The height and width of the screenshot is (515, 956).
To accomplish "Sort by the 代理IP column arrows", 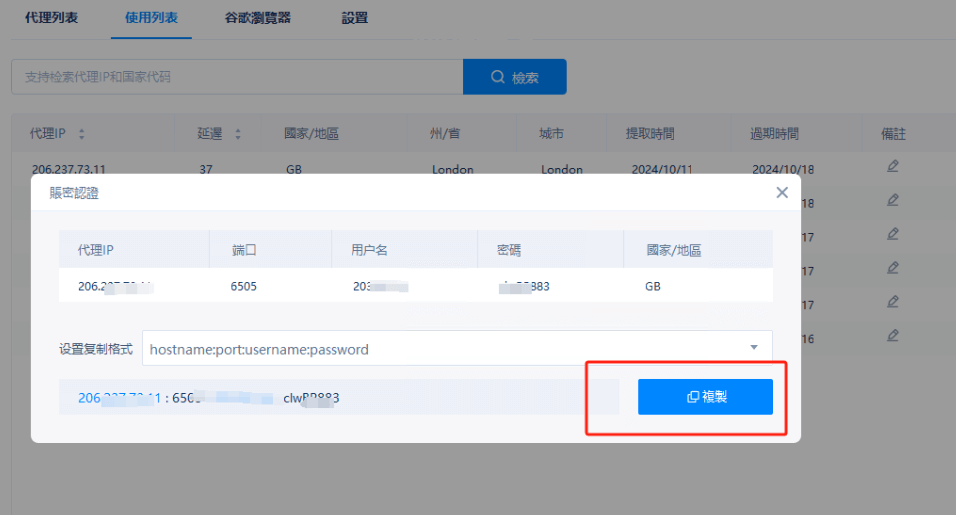I will pos(82,134).
